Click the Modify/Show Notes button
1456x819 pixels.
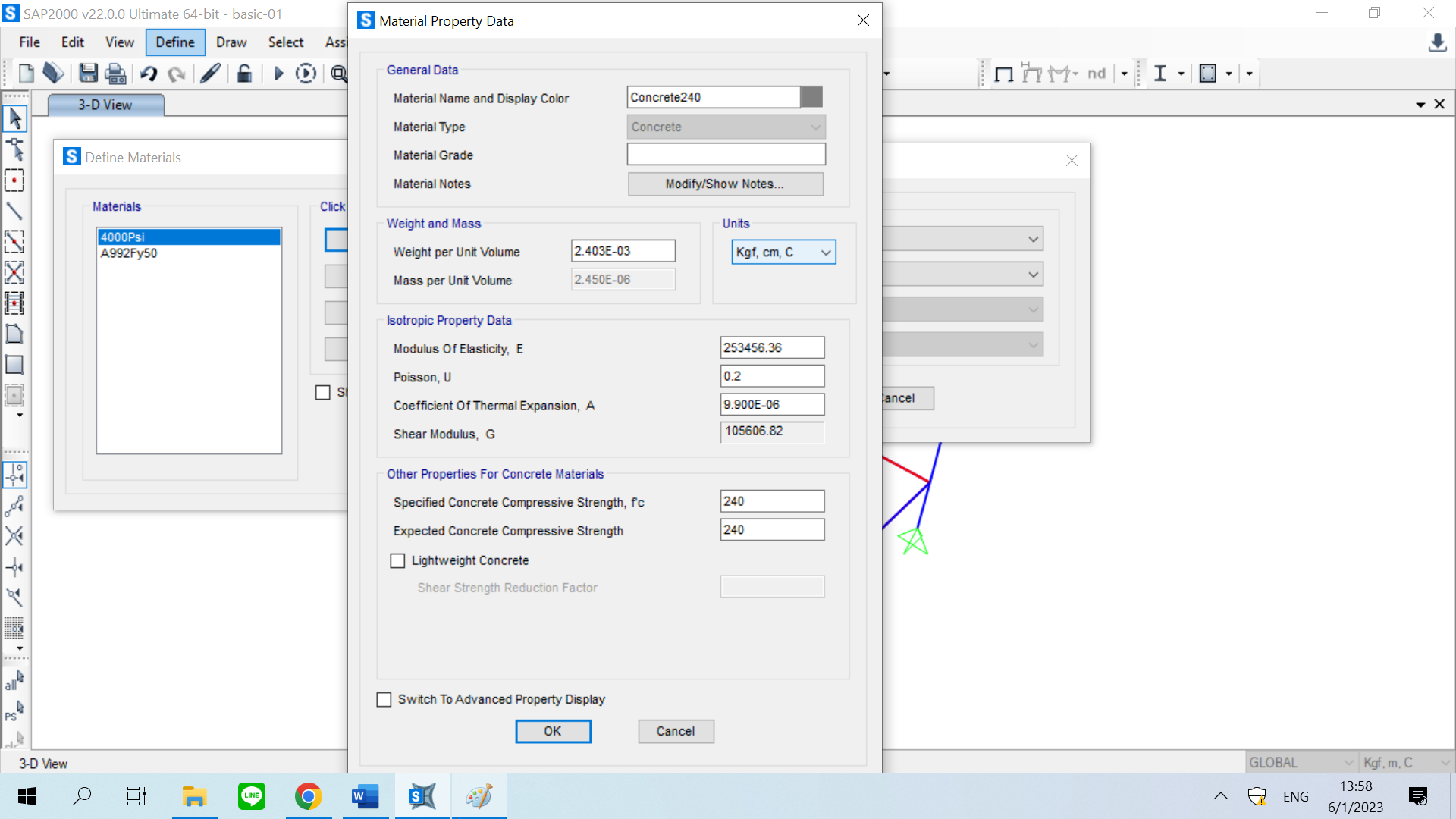pyautogui.click(x=725, y=184)
